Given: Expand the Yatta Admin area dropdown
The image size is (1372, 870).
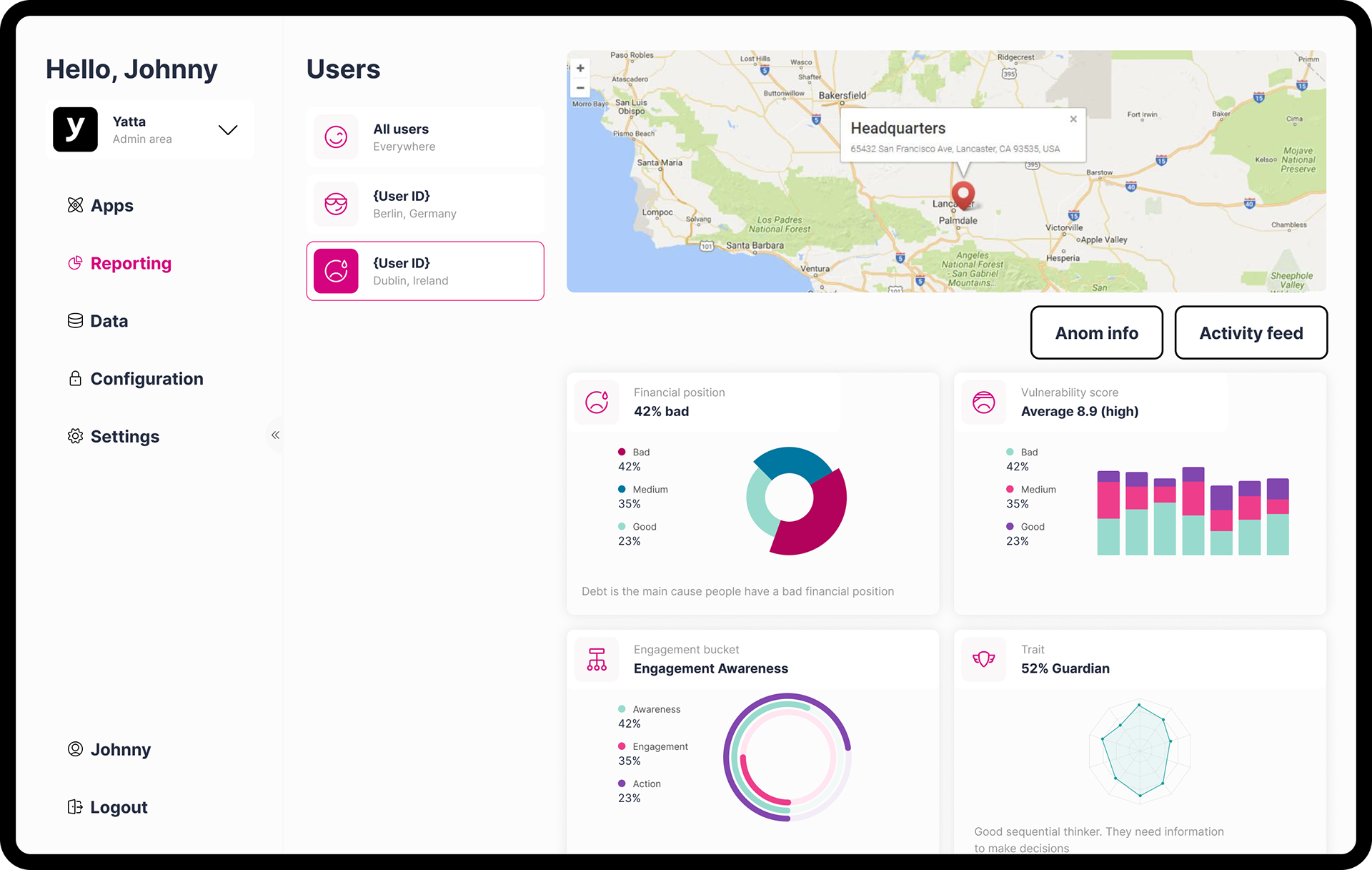Looking at the screenshot, I should [228, 129].
